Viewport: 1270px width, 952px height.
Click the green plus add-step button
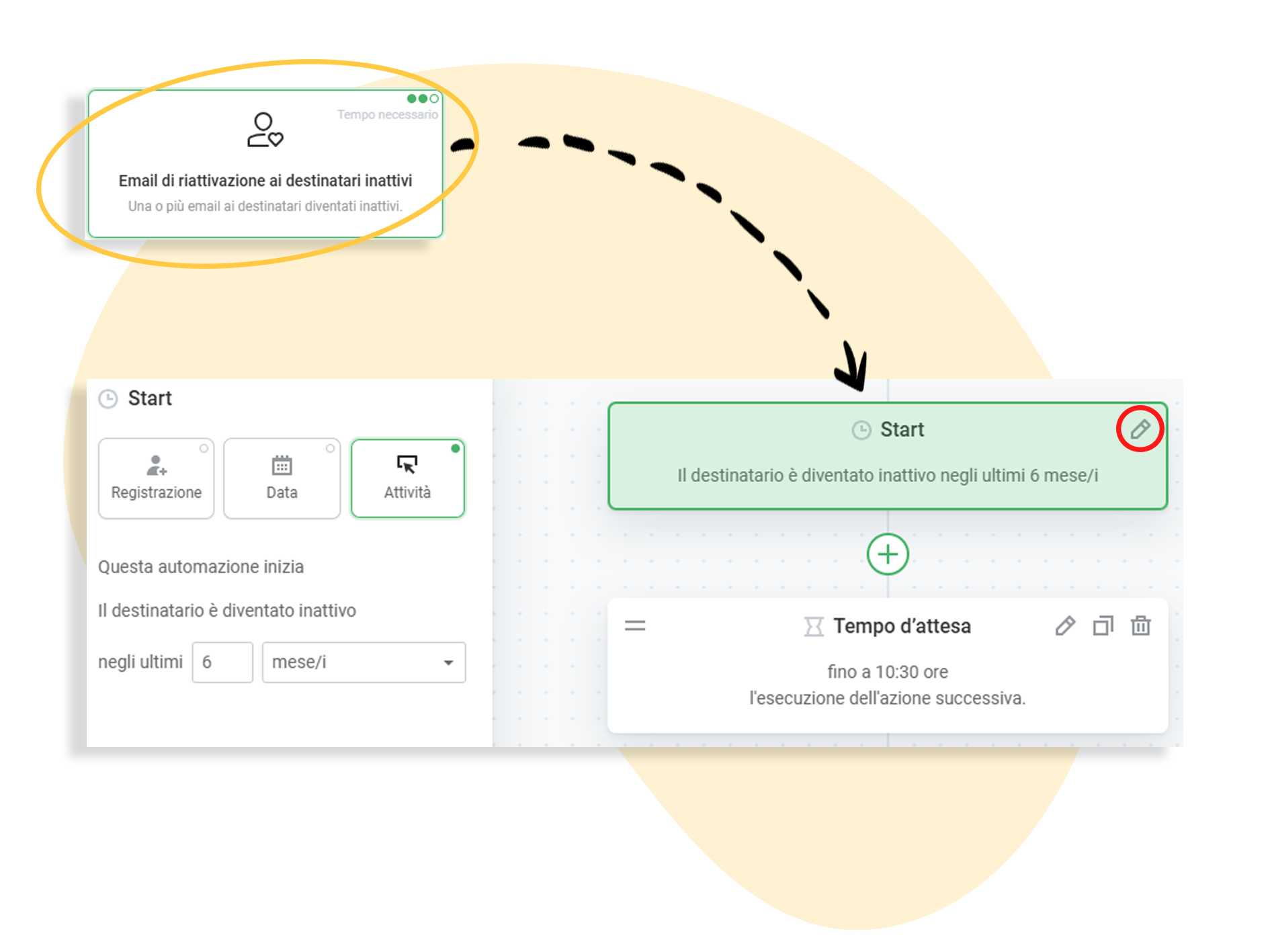pyautogui.click(x=887, y=554)
